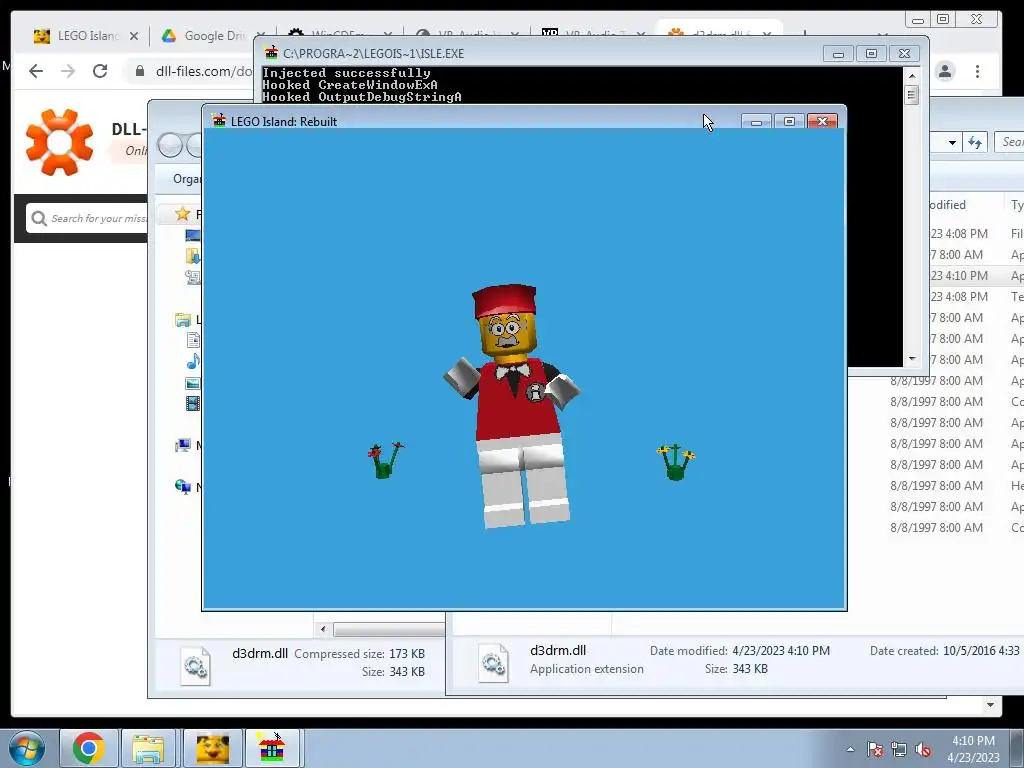1024x768 pixels.
Task: Open the Chrome profile avatar
Action: pyautogui.click(x=945, y=71)
